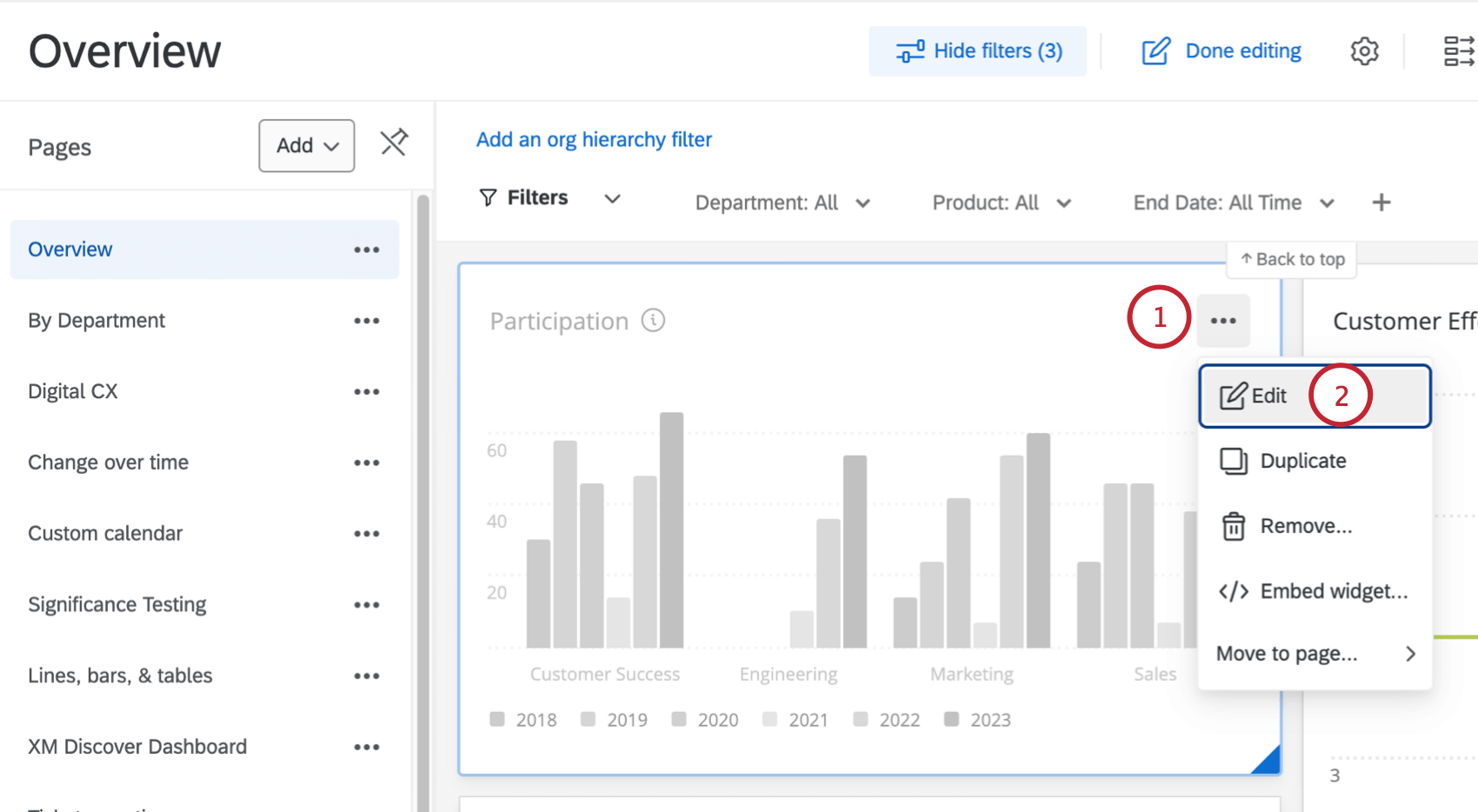
Task: Click the 2021 legend color swatch
Action: point(769,719)
